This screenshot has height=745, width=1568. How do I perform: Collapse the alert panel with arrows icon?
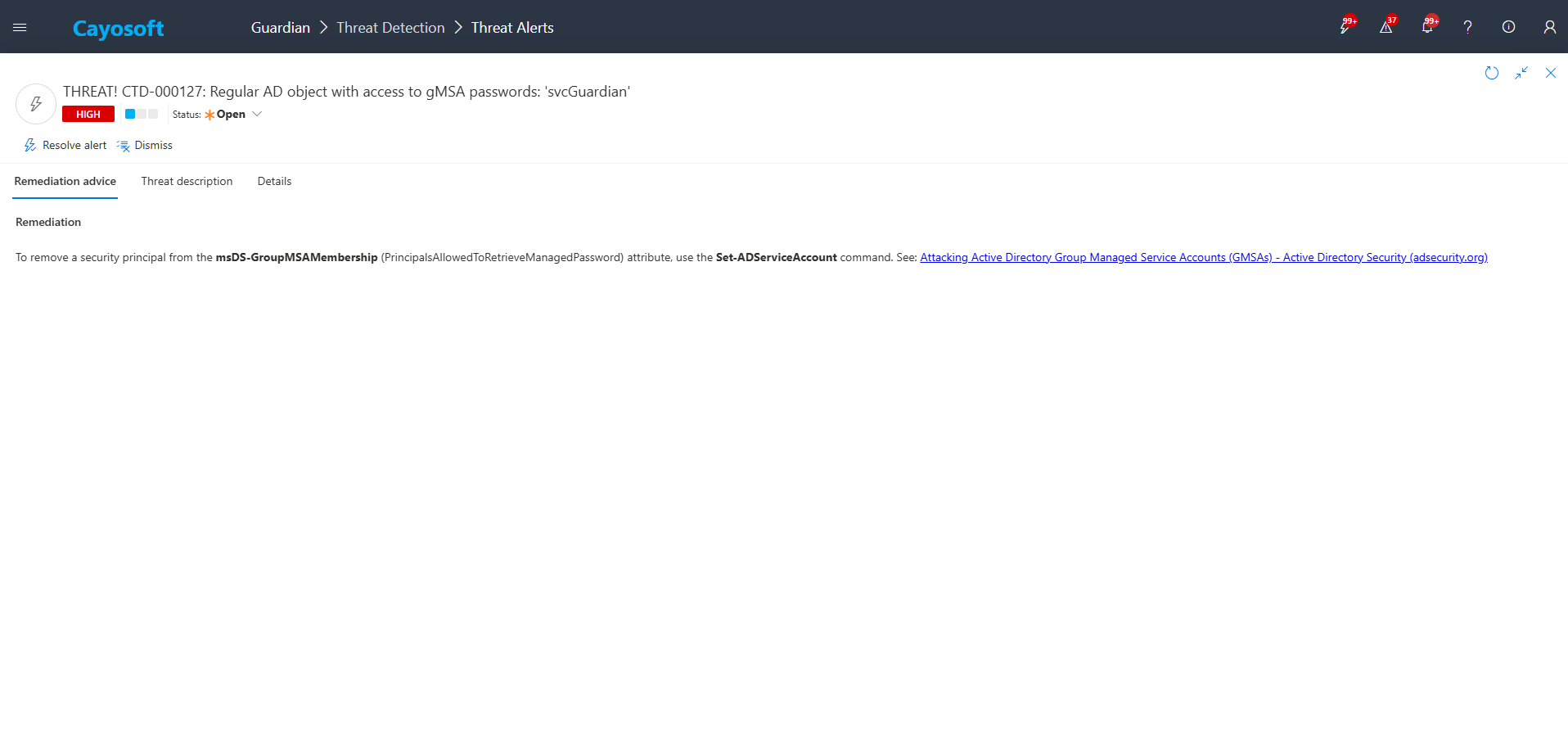coord(1521,73)
